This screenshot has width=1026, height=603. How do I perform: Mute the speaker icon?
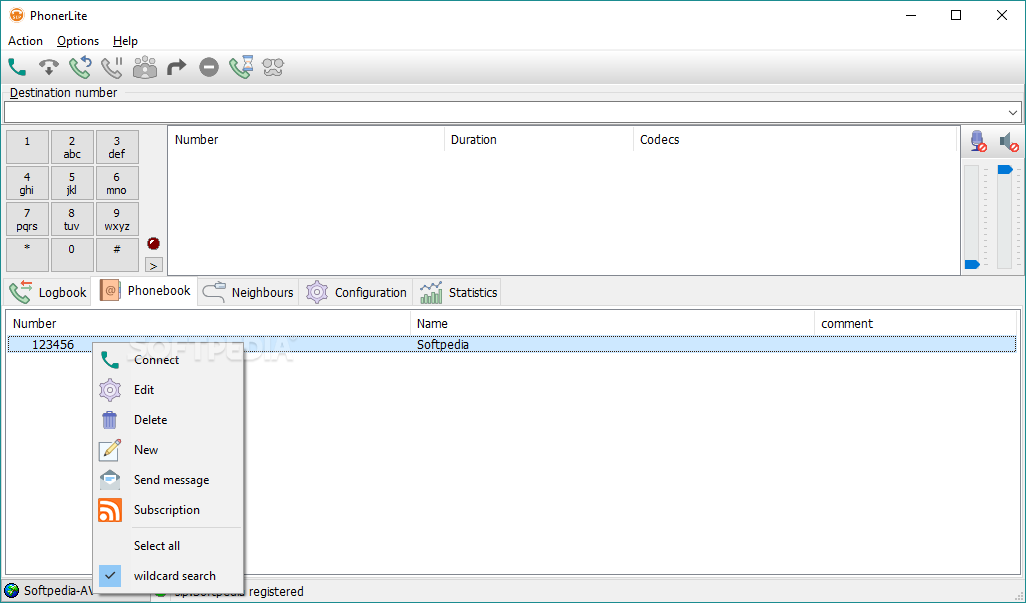click(1009, 141)
